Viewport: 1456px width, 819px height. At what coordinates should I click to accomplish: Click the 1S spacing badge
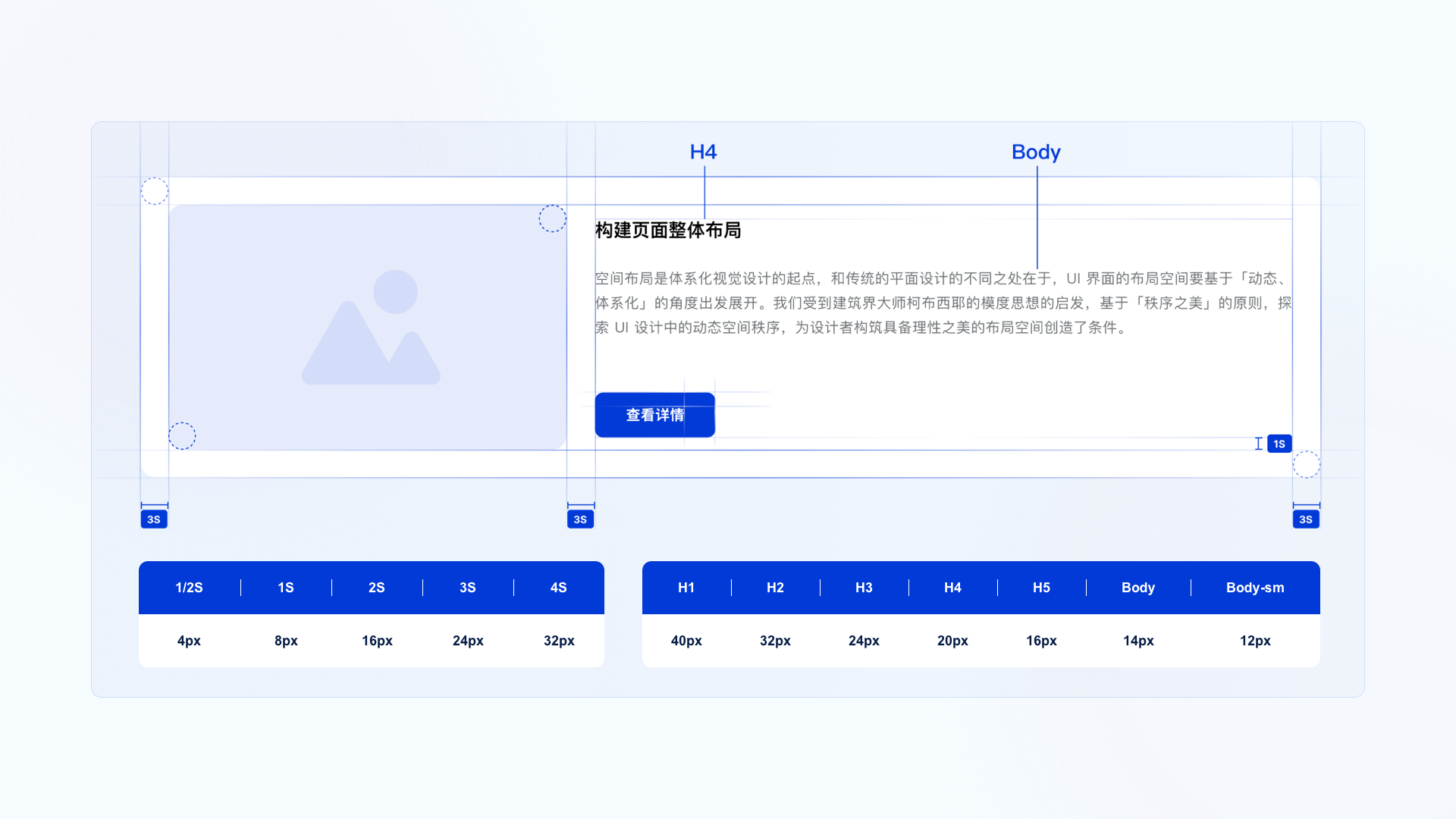point(1279,444)
